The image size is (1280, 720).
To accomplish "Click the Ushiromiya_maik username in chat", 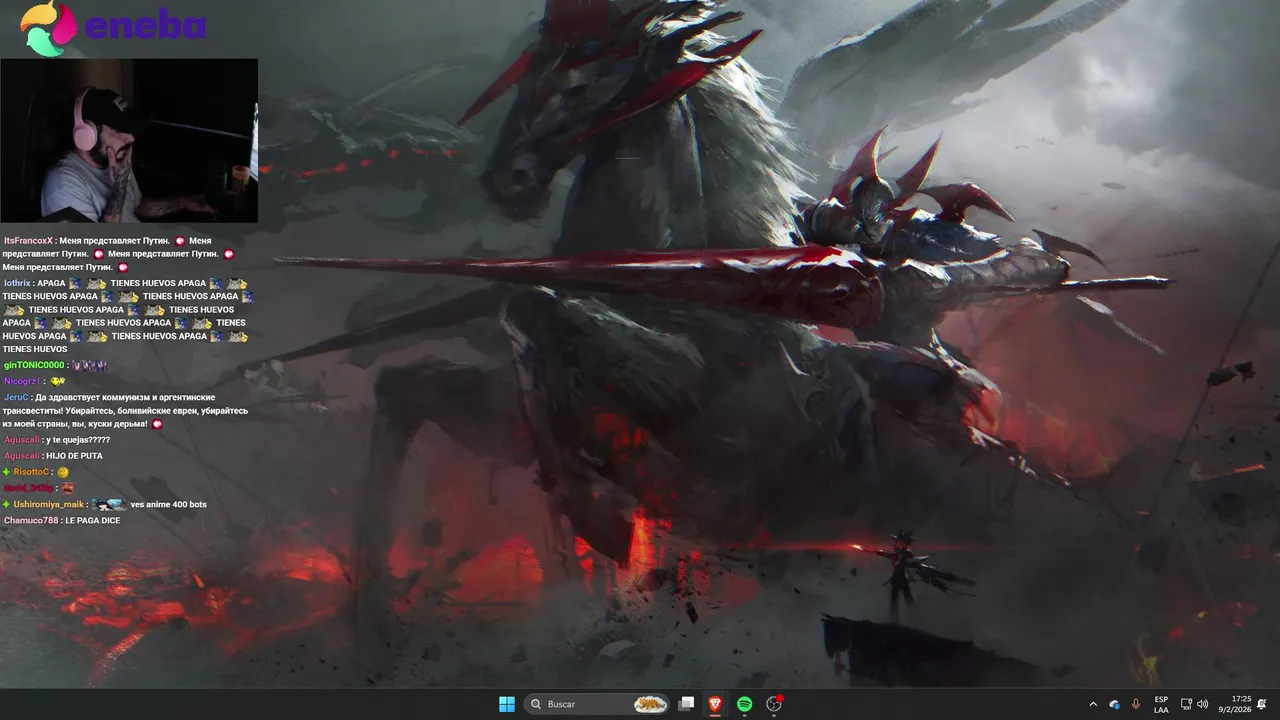I will (48, 504).
